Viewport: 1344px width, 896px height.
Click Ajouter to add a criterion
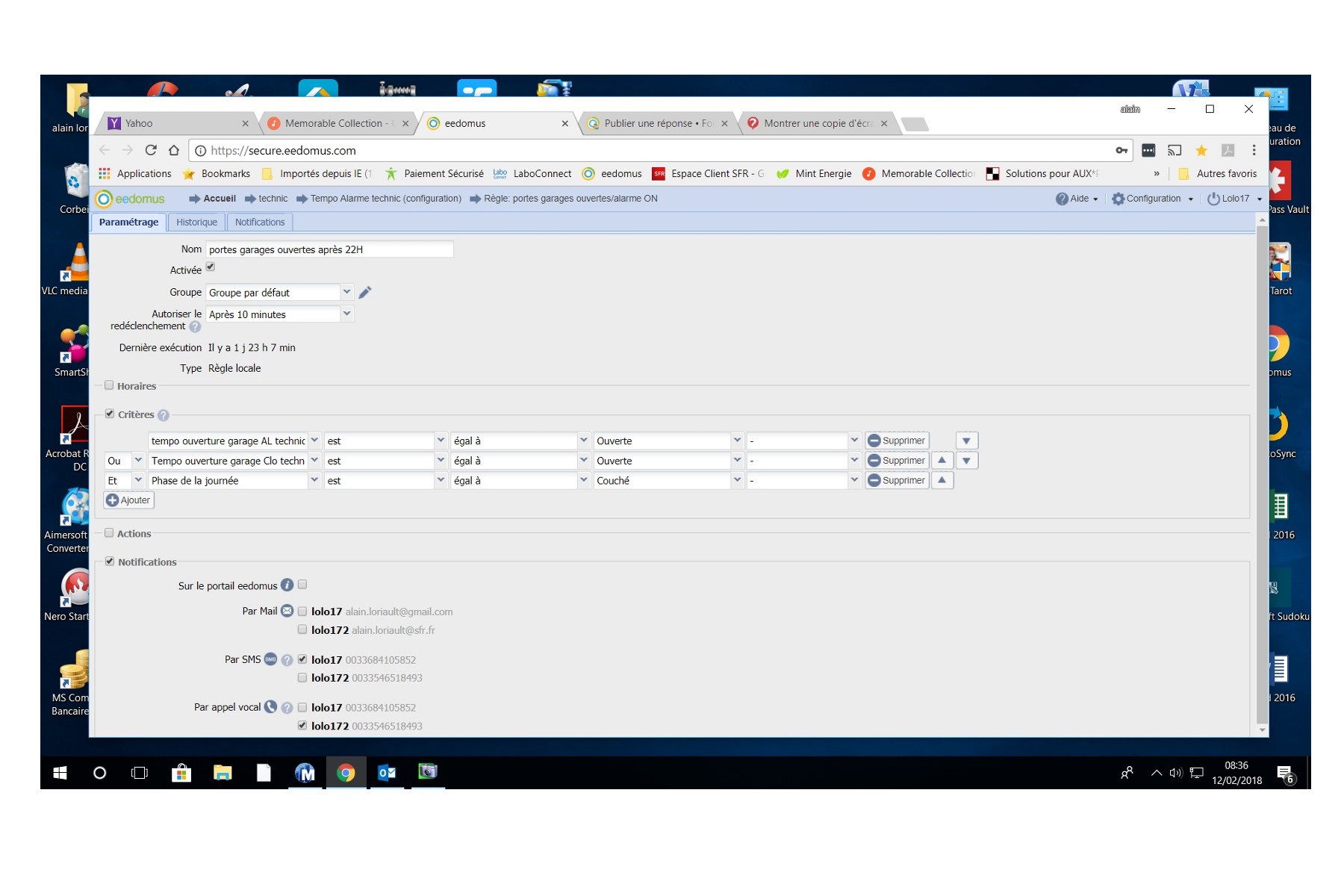tap(129, 500)
